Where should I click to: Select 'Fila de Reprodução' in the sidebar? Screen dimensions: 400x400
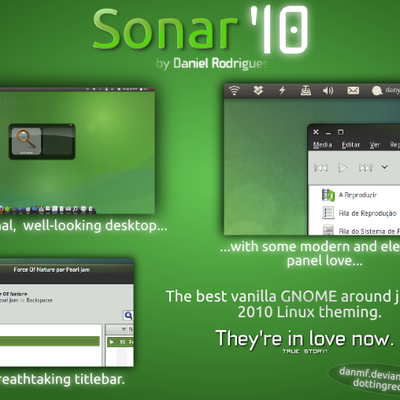pyautogui.click(x=367, y=213)
